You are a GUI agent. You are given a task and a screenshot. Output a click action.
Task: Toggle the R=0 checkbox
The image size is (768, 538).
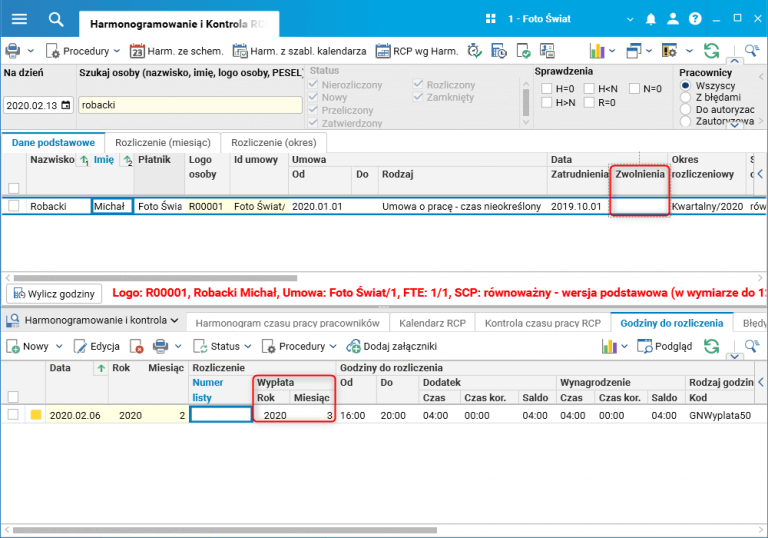coord(589,102)
